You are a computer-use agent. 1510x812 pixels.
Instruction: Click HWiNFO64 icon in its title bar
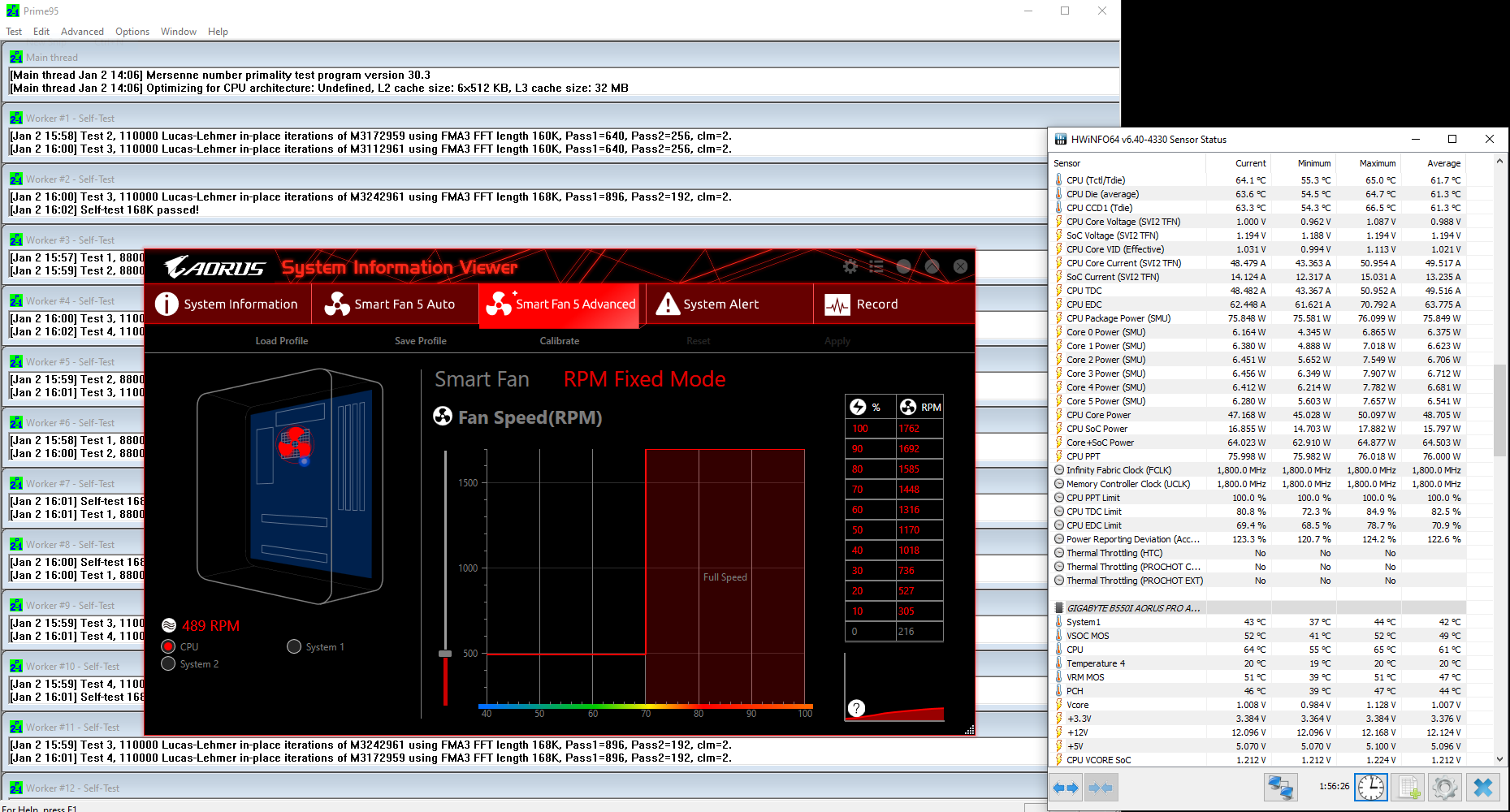click(1061, 139)
